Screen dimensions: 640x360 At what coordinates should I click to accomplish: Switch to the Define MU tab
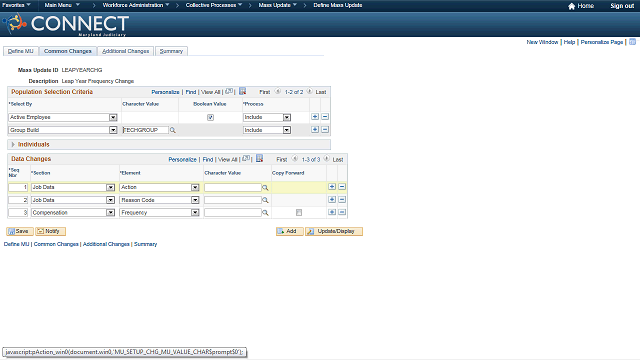tap(21, 51)
